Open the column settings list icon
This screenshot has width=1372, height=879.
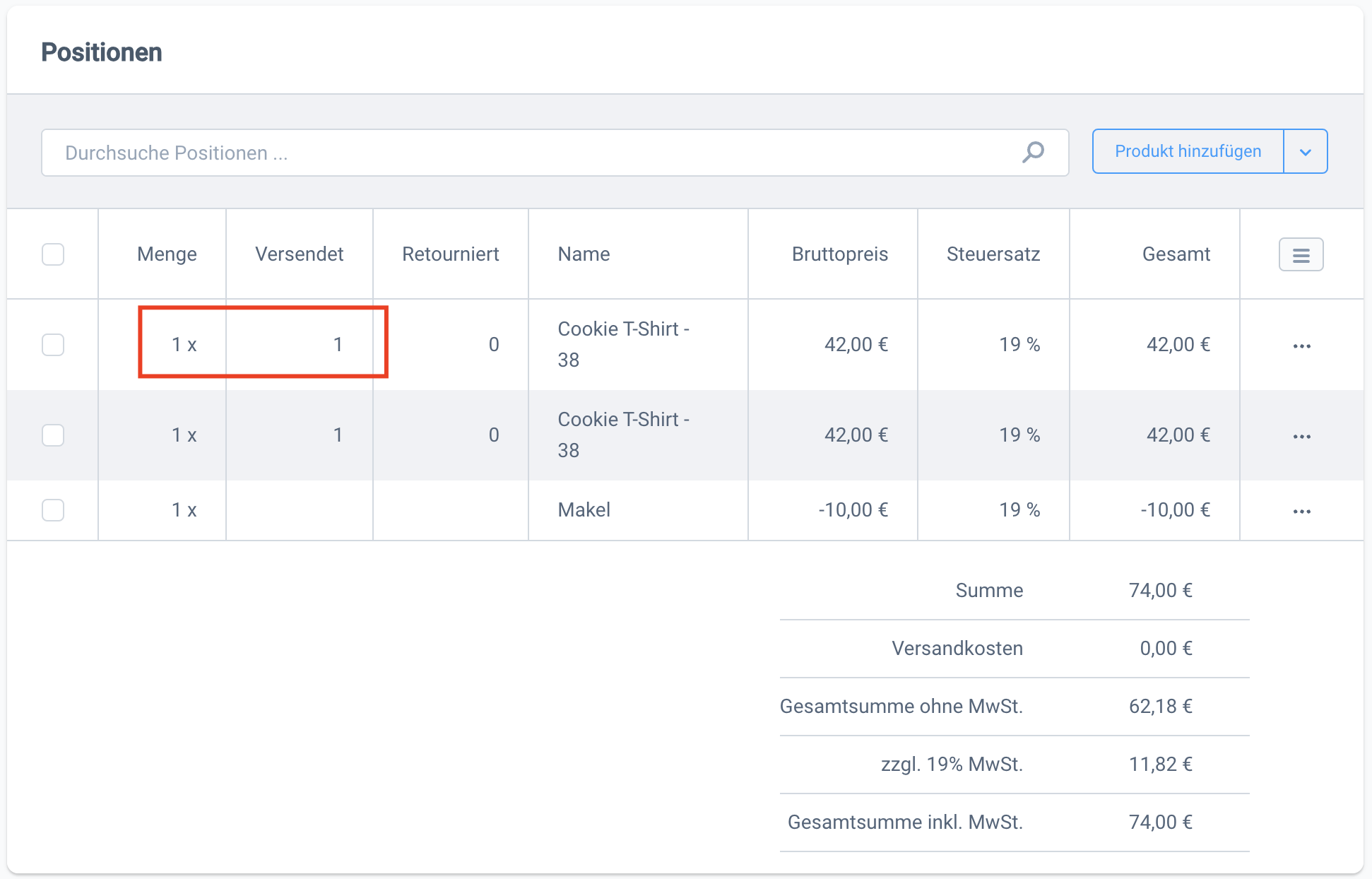[1301, 254]
